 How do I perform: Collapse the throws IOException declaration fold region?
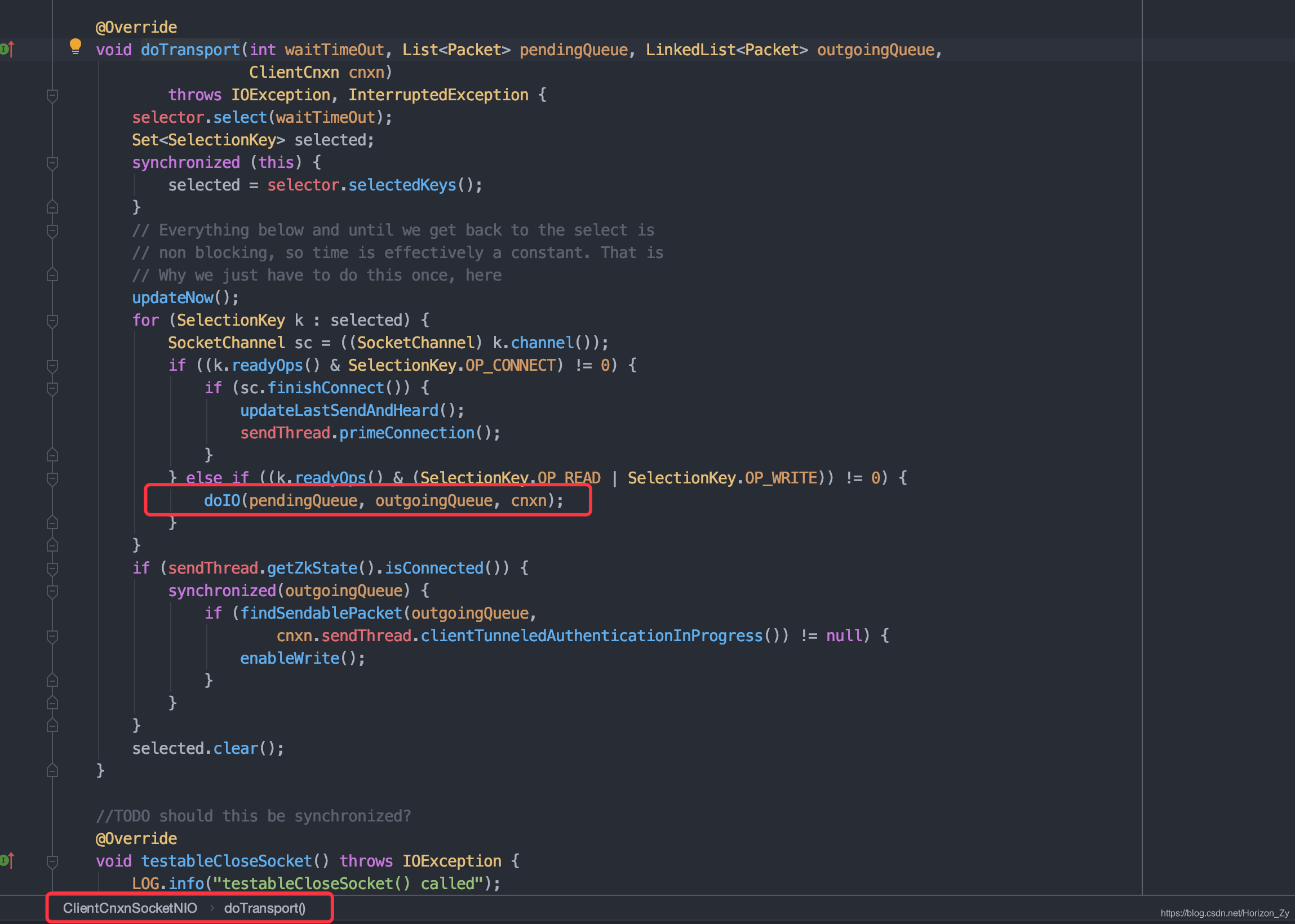pos(52,97)
